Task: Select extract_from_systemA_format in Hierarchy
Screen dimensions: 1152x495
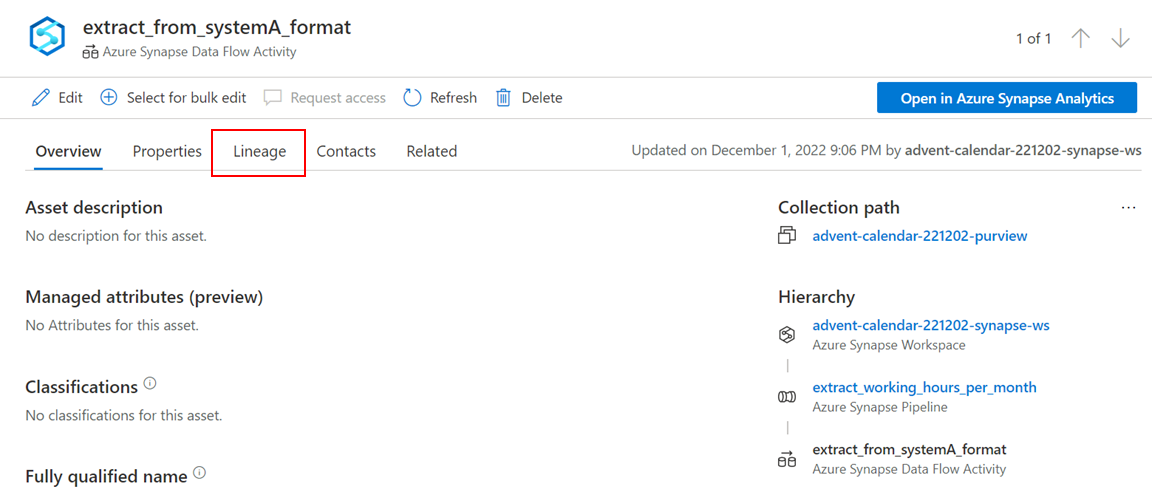Action: point(909,449)
